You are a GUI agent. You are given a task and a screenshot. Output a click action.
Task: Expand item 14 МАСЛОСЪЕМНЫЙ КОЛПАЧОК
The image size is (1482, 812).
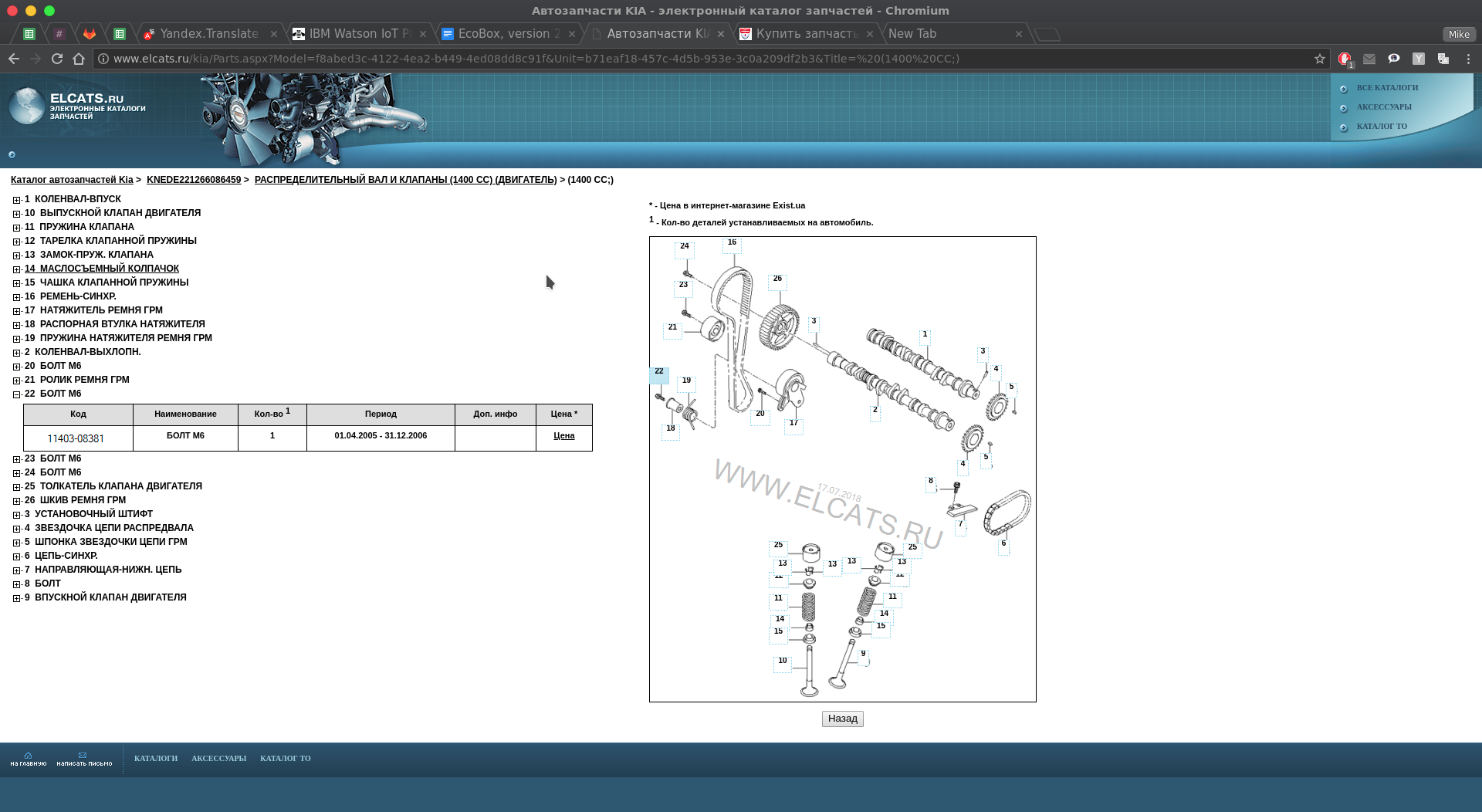pos(16,269)
